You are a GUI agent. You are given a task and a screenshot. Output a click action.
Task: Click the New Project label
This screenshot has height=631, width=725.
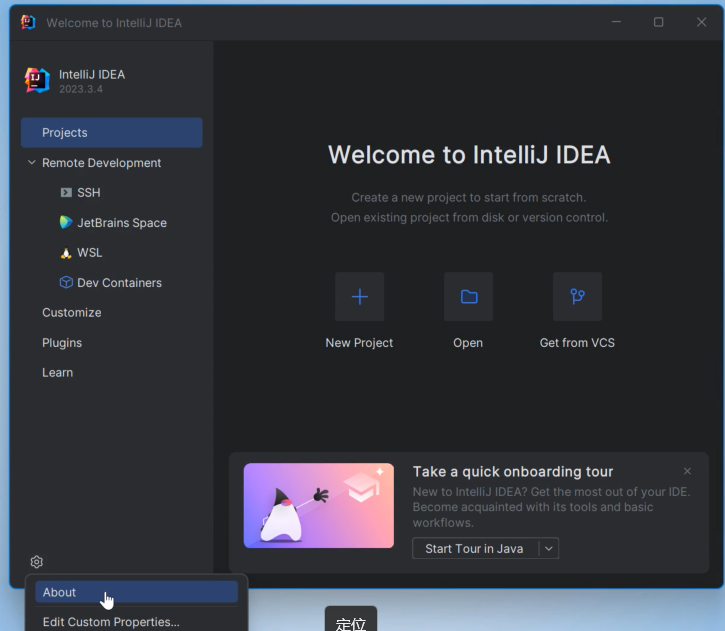point(359,343)
